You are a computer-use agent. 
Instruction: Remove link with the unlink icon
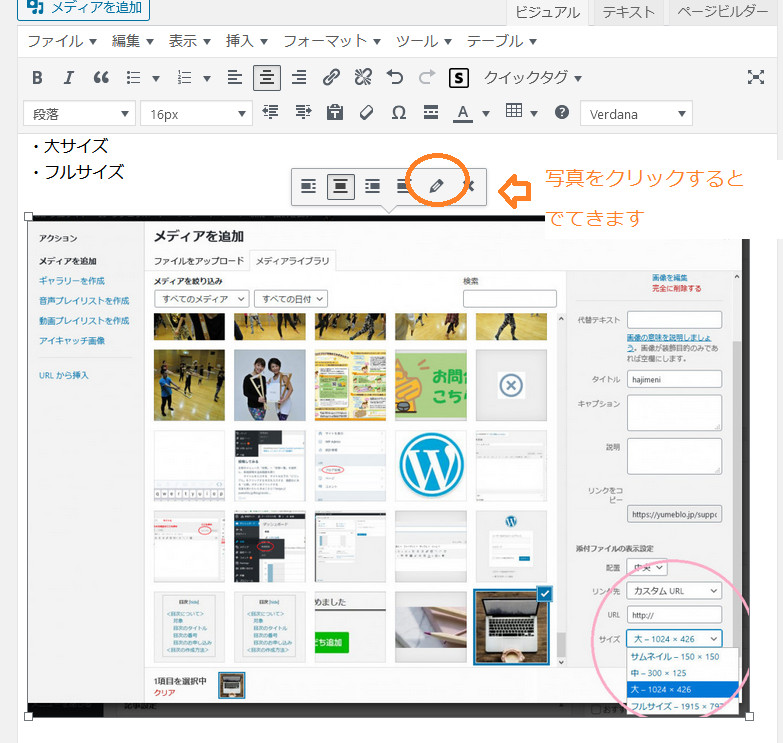[x=363, y=78]
